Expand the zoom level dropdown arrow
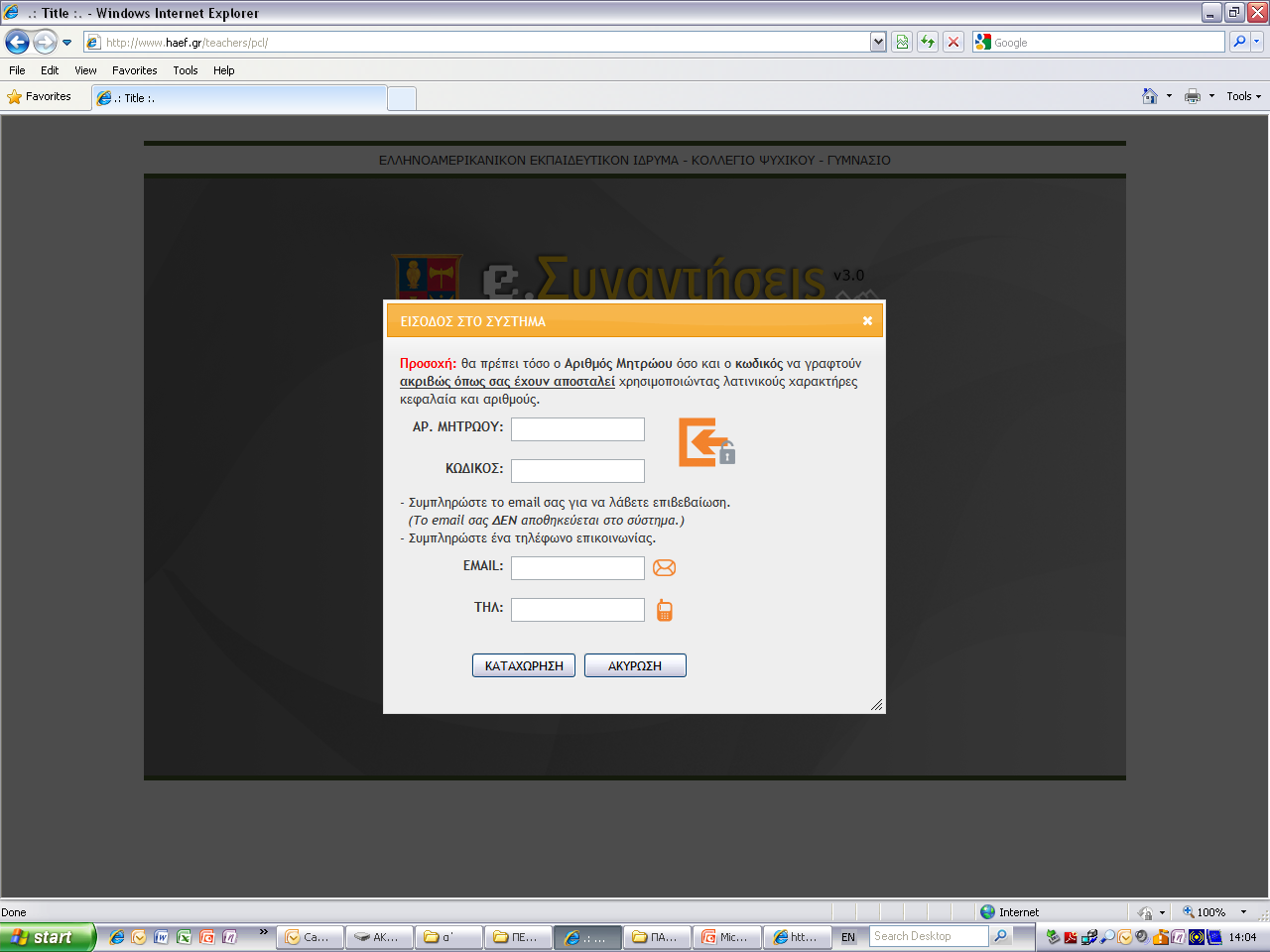Screen dimensions: 1270x952 [1243, 912]
